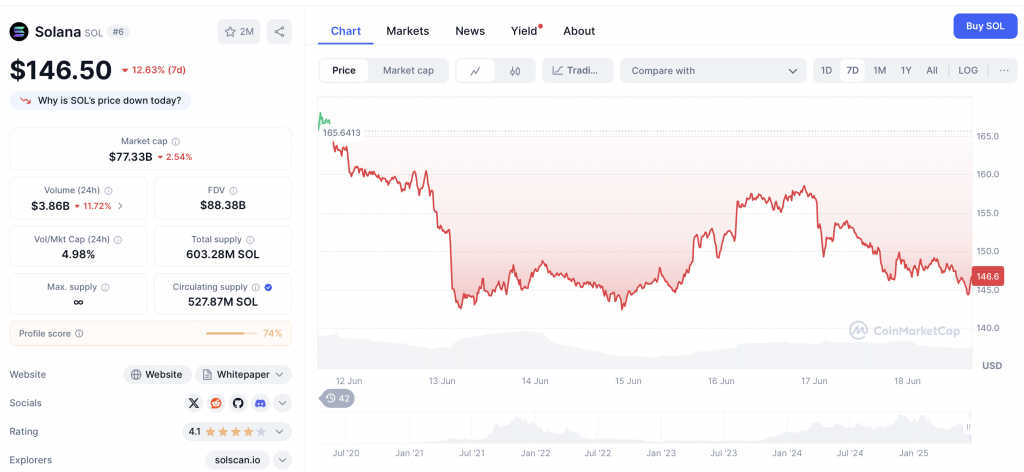Click the 12.63% (7d) price change

pos(153,71)
